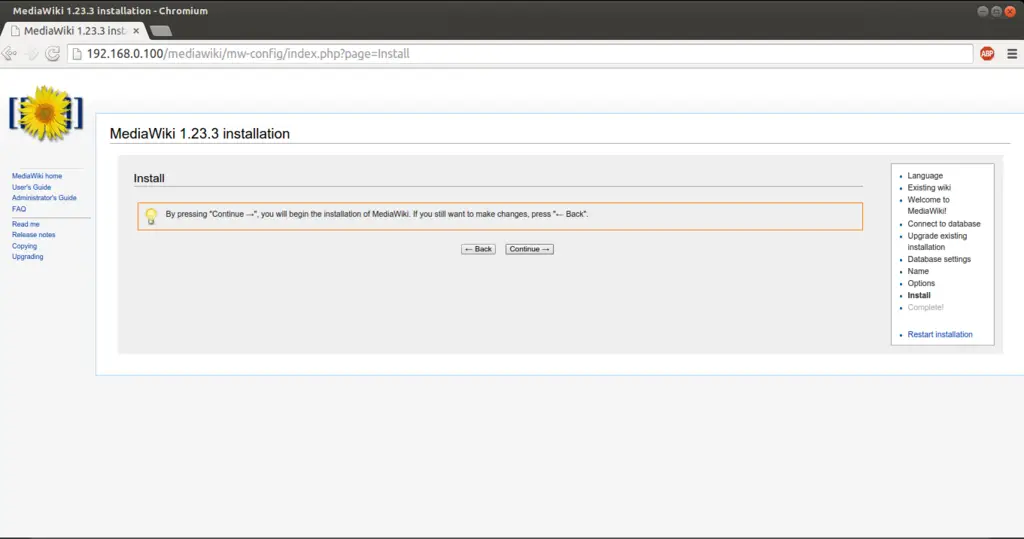This screenshot has width=1024, height=539.
Task: Click the browser back arrow
Action: (10, 54)
